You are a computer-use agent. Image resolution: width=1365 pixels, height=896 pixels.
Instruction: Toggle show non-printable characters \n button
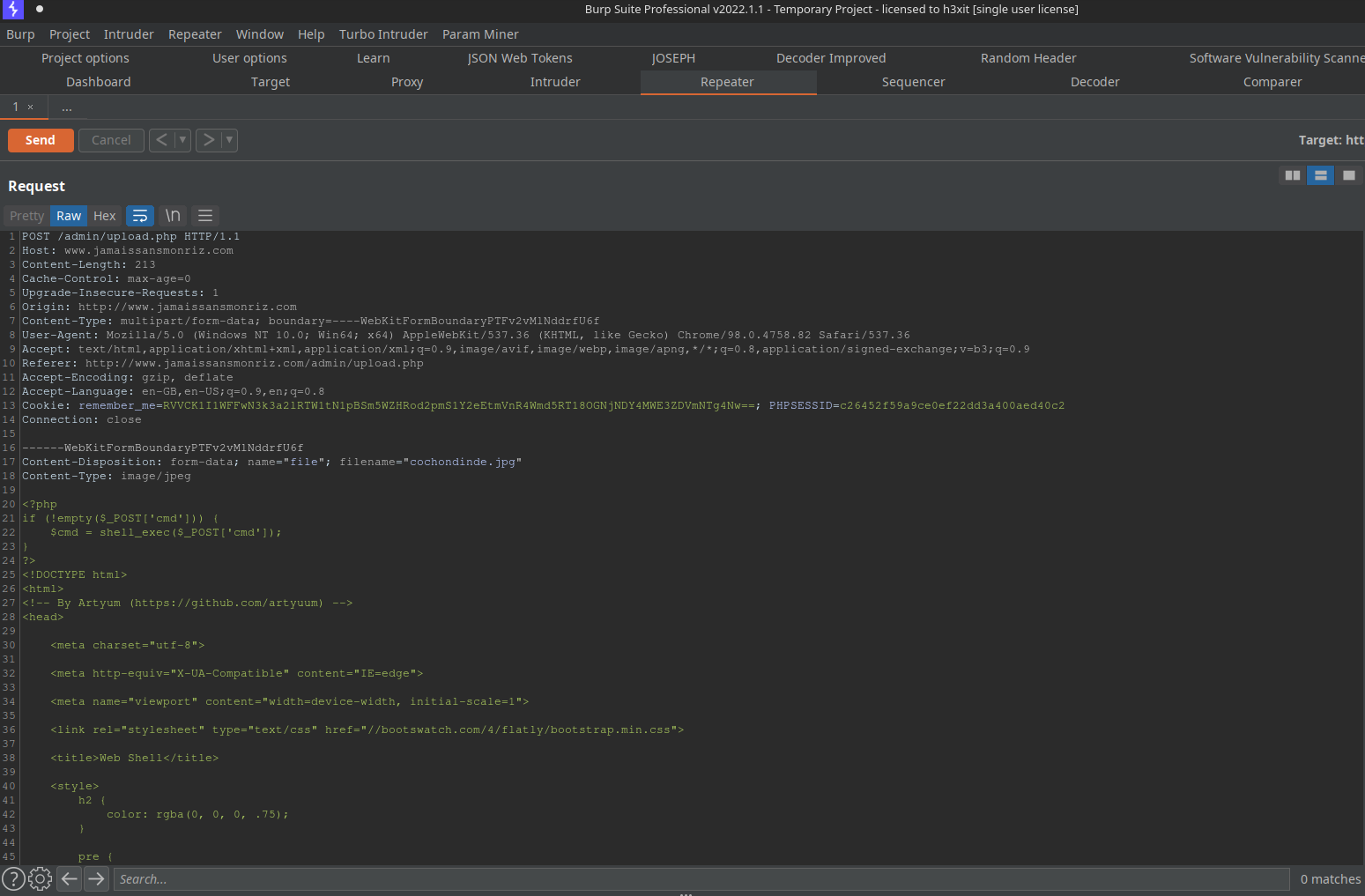(x=173, y=216)
